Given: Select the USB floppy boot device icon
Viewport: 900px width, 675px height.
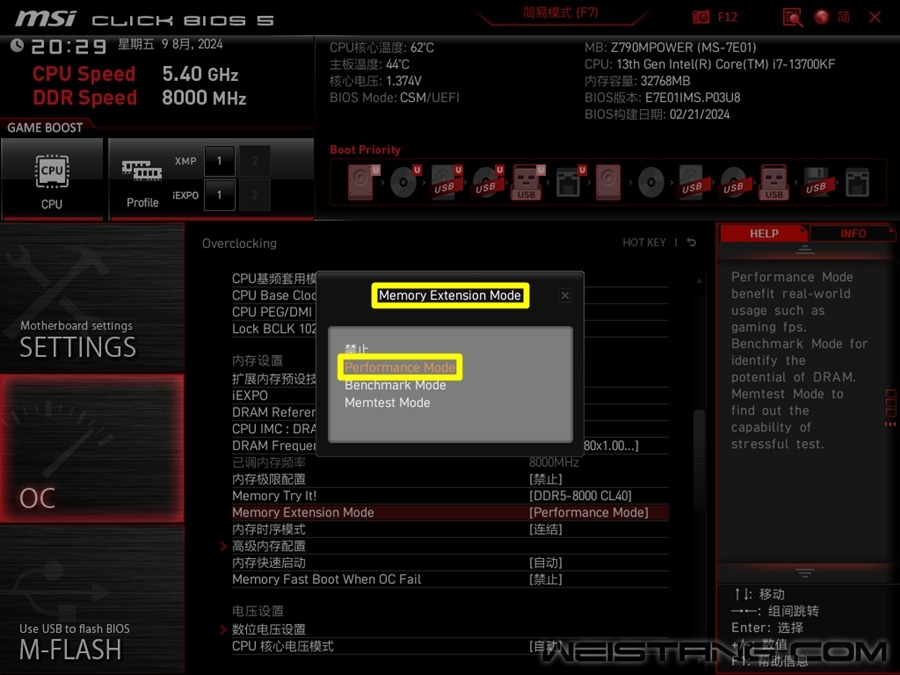Looking at the screenshot, I should (x=816, y=182).
